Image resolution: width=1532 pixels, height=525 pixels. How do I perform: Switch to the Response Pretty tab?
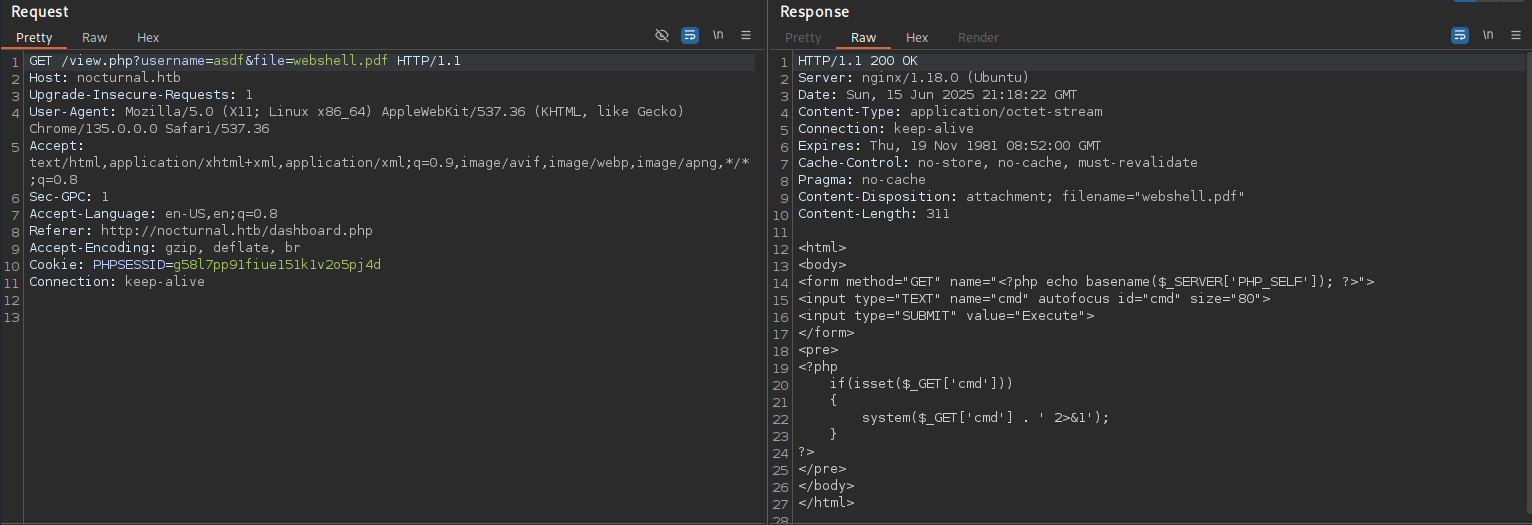click(803, 38)
